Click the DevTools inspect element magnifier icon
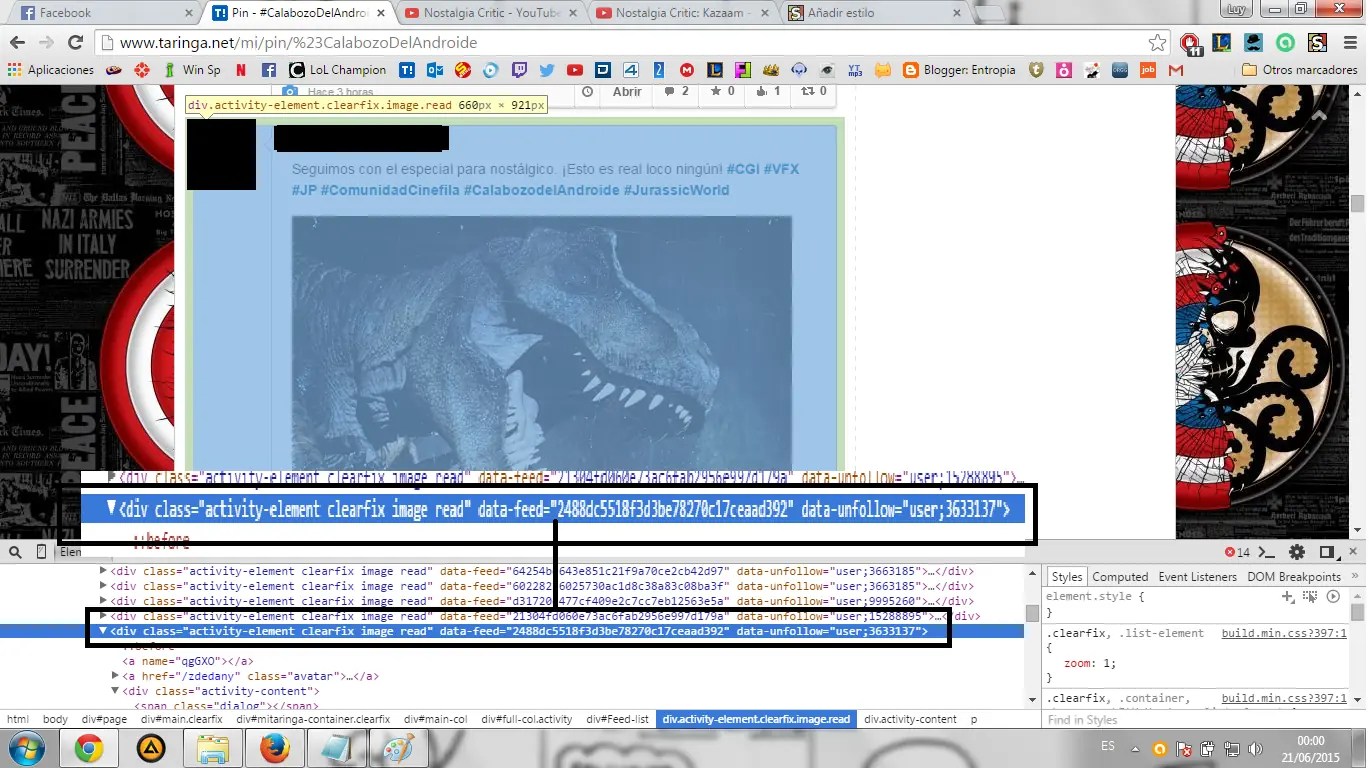The height and width of the screenshot is (768, 1370). tap(16, 552)
